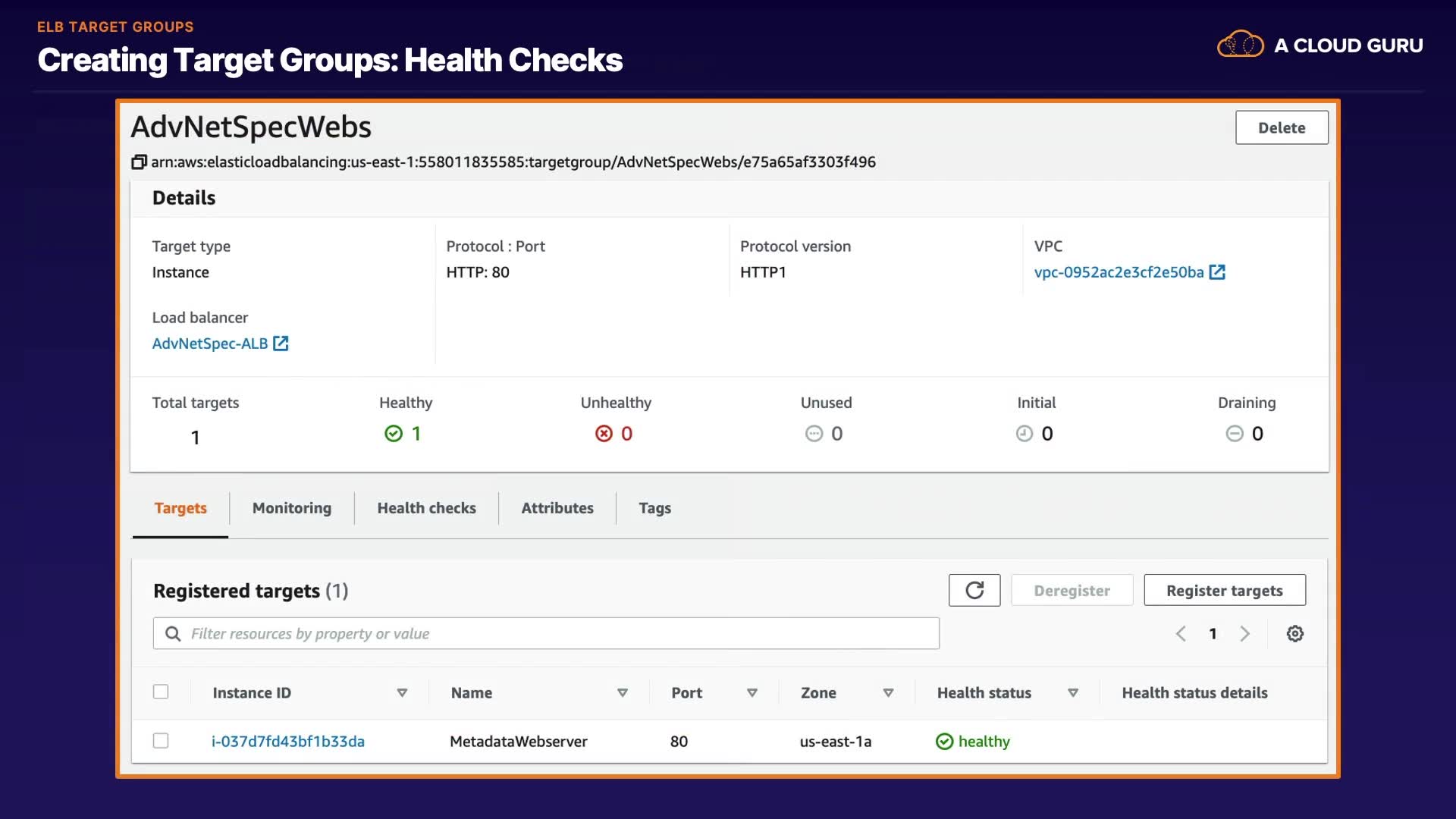The width and height of the screenshot is (1456, 819).
Task: Click the Register targets button
Action: tap(1224, 591)
